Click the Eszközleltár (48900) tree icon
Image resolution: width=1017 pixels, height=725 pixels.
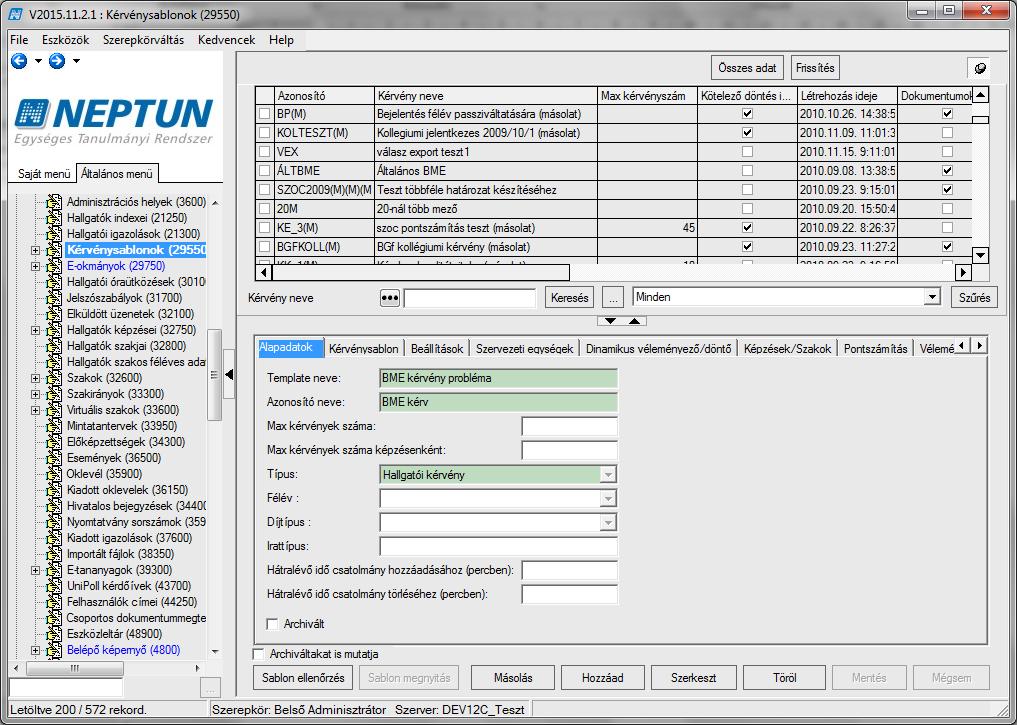click(55, 634)
